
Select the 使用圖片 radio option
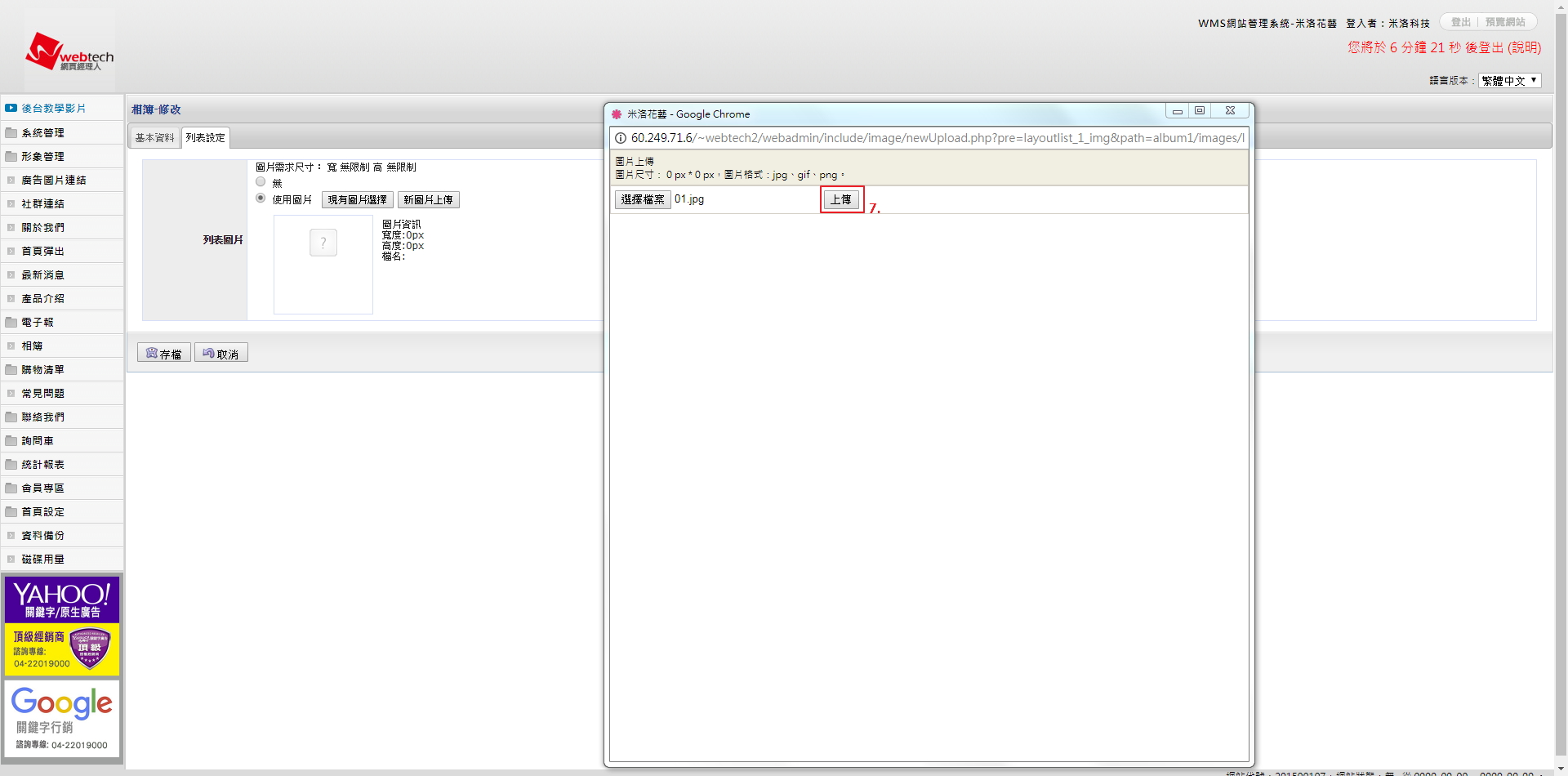coord(261,198)
